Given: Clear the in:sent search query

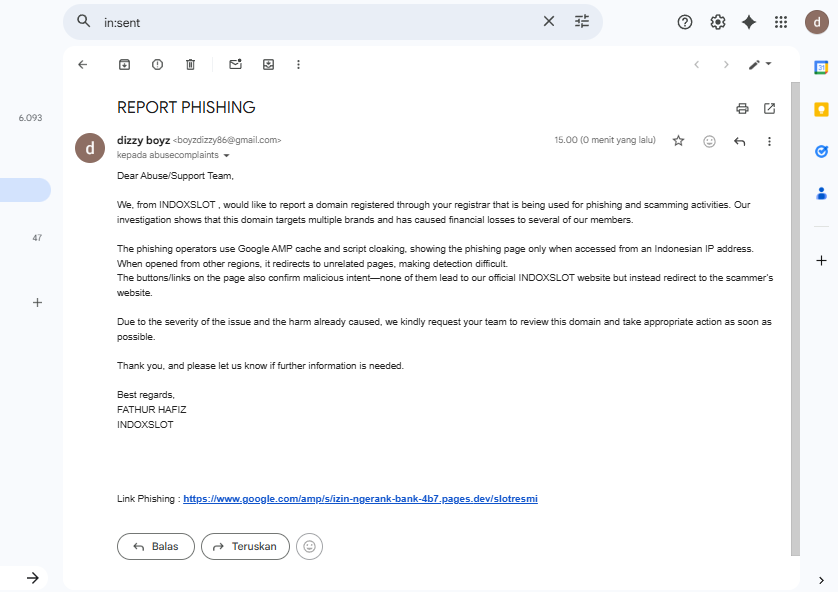Looking at the screenshot, I should point(549,21).
